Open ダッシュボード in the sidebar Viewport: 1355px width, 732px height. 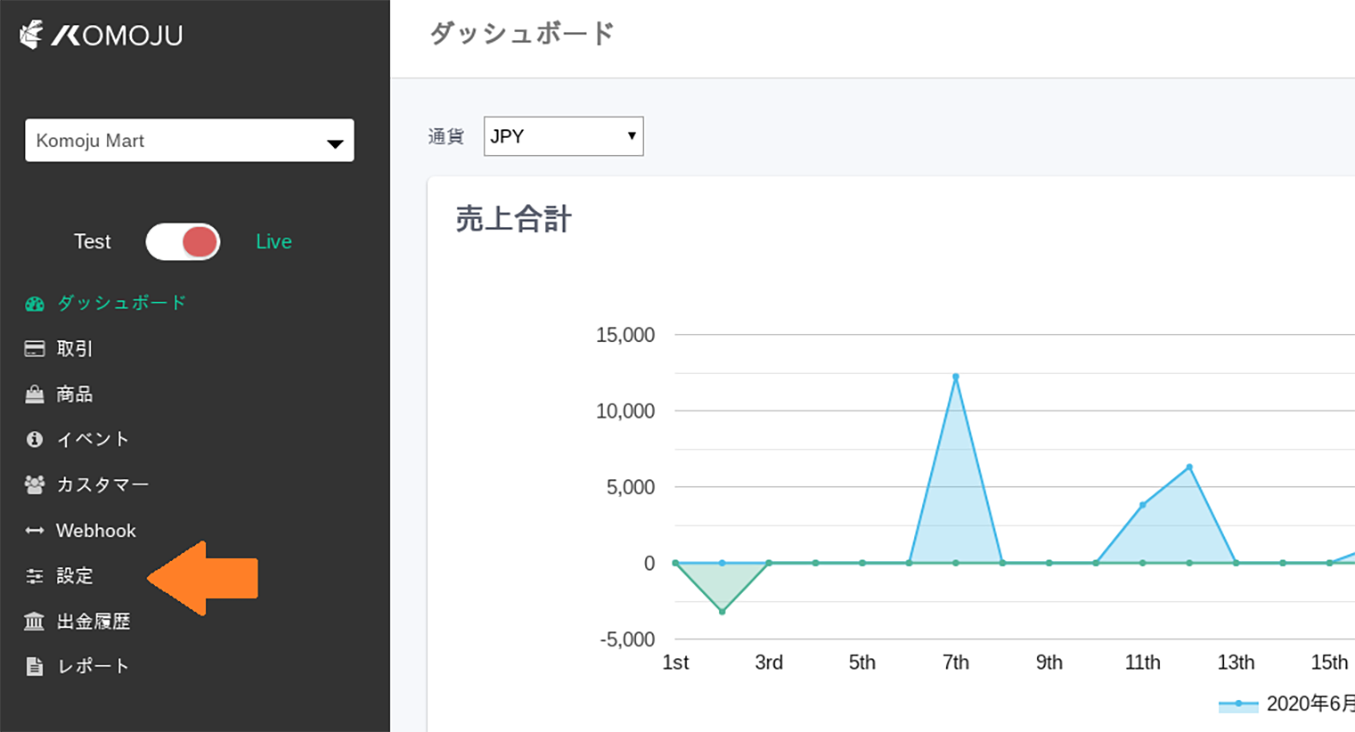pos(121,303)
